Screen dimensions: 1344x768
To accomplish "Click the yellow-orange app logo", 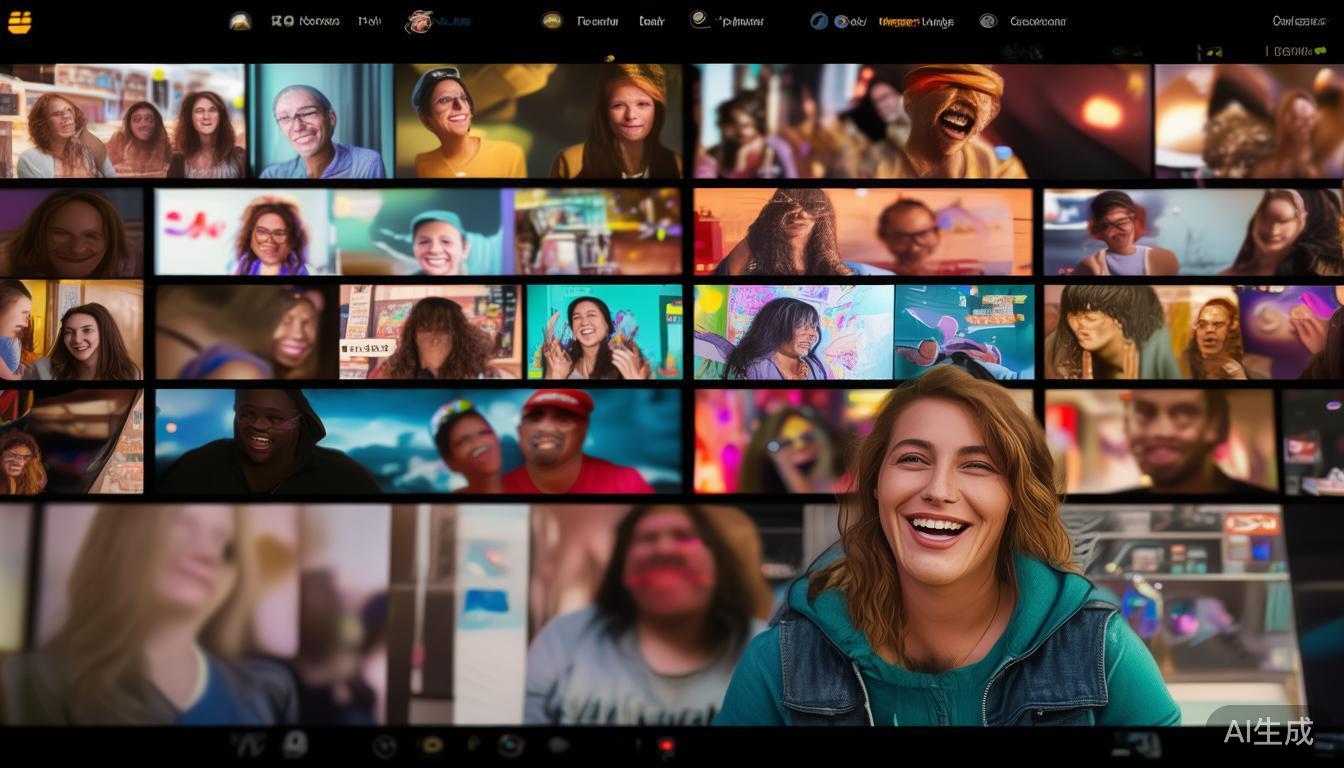I will tap(19, 22).
